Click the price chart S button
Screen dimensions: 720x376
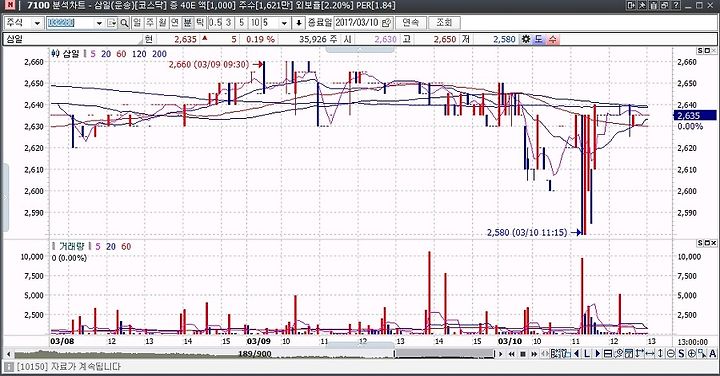[x=700, y=51]
